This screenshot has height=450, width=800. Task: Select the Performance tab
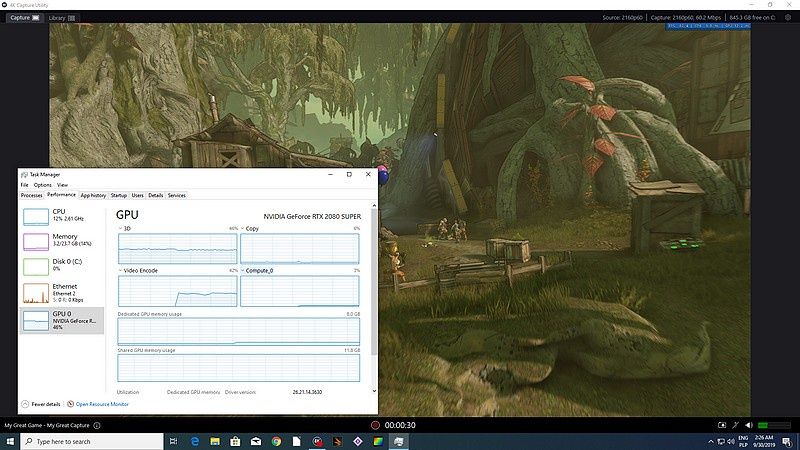[x=61, y=195]
